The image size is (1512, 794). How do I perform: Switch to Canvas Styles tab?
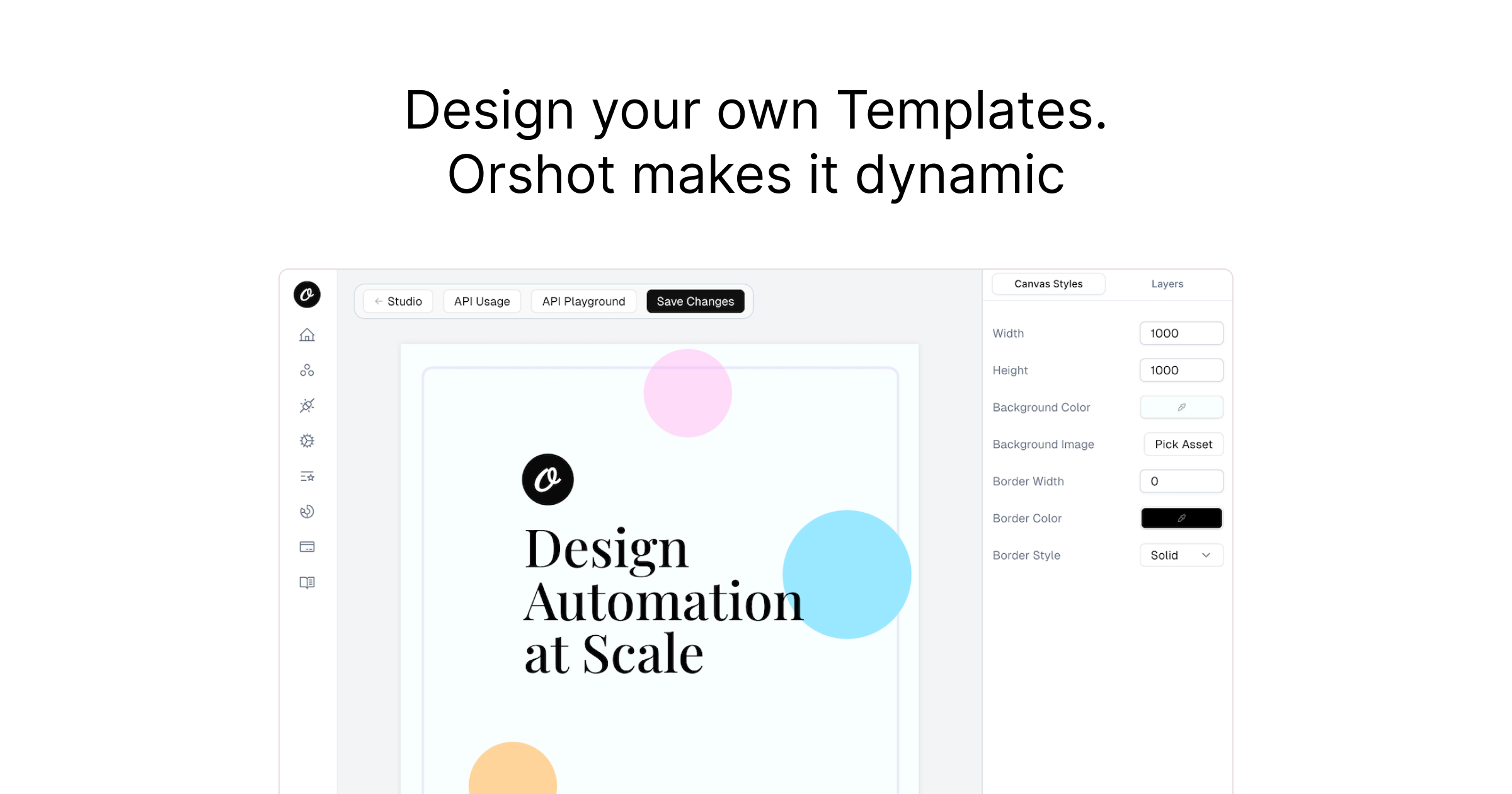pyautogui.click(x=1048, y=284)
